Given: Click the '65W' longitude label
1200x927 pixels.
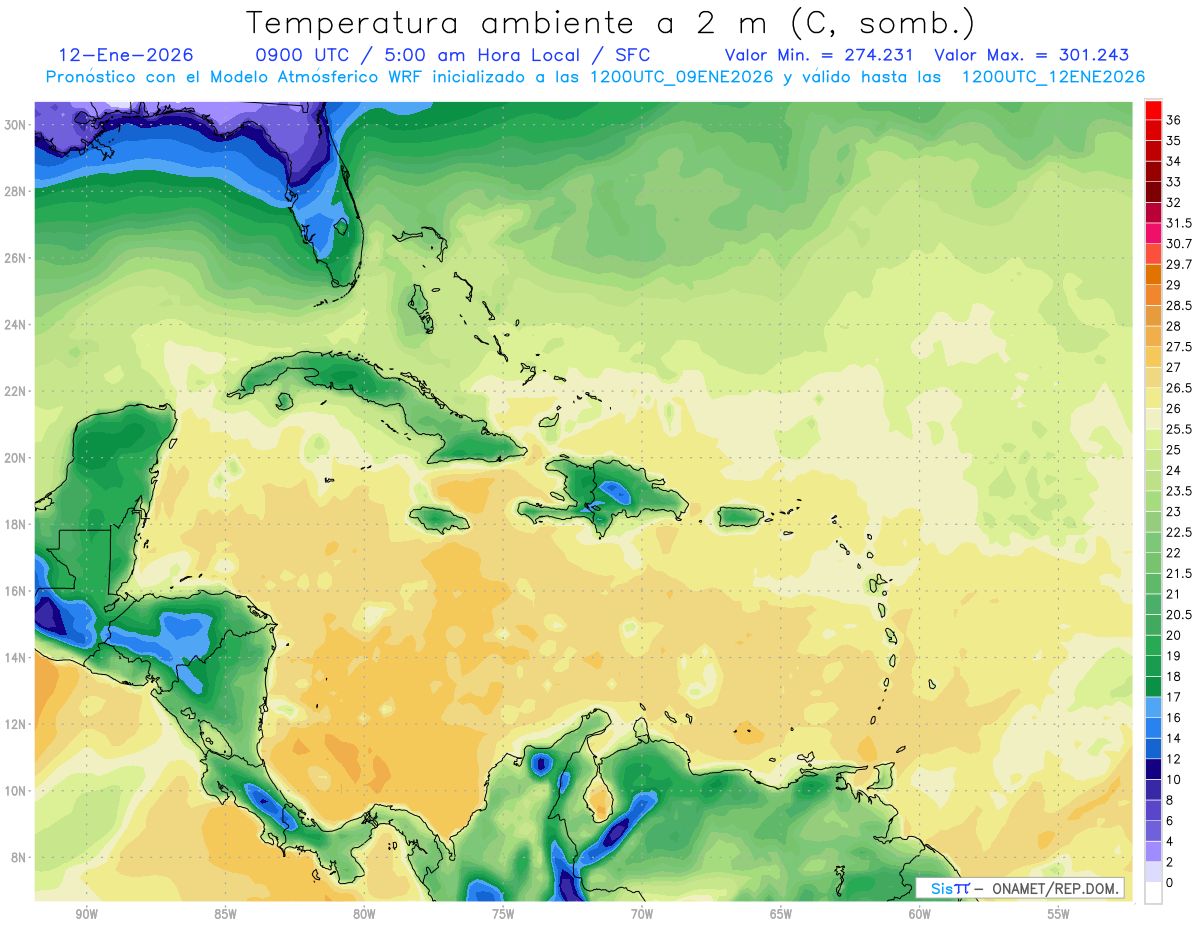Looking at the screenshot, I should click(781, 915).
